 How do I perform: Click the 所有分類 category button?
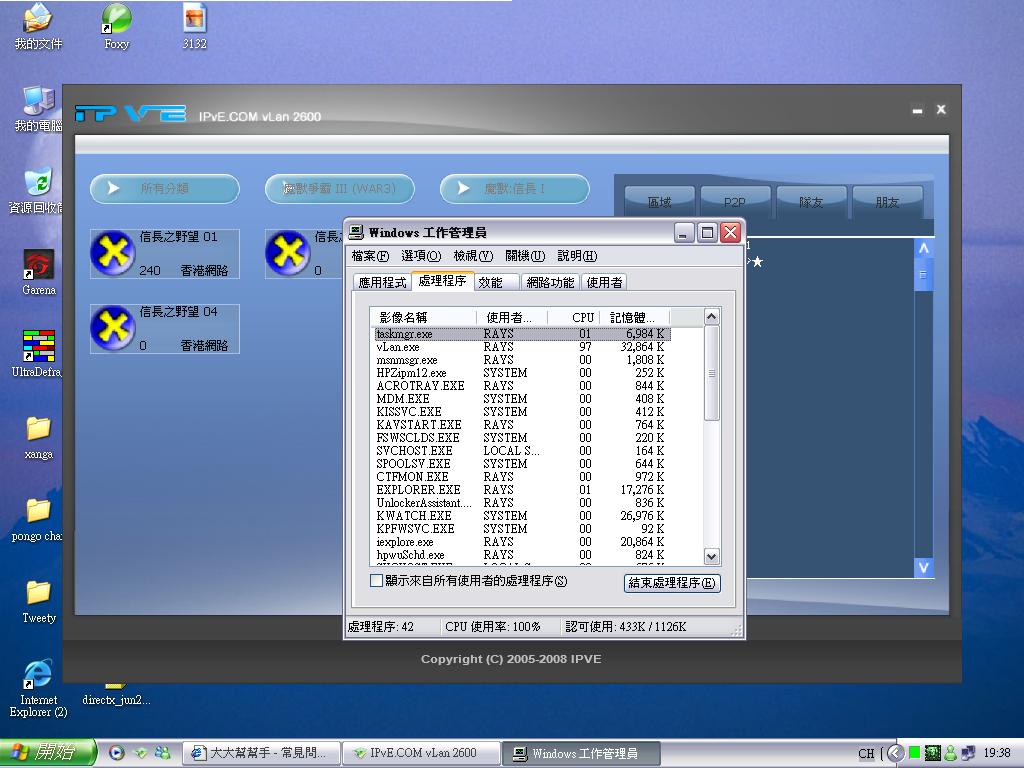click(x=165, y=189)
